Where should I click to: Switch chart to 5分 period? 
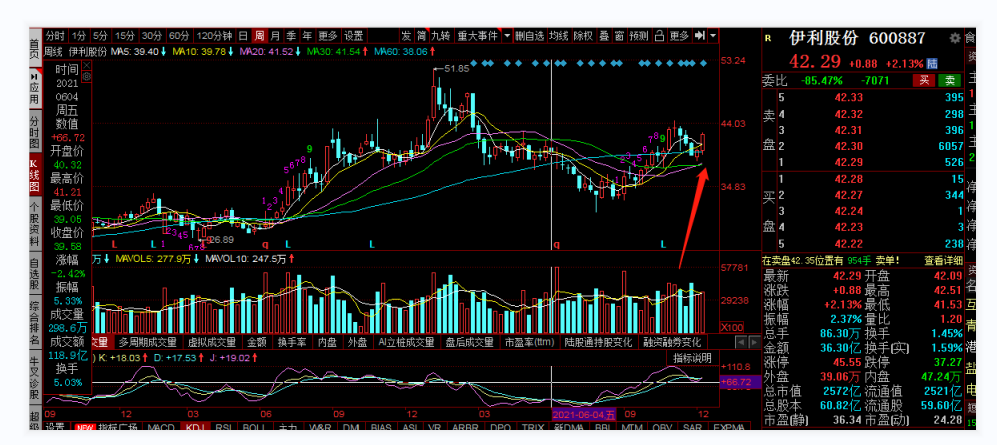(x=100, y=36)
